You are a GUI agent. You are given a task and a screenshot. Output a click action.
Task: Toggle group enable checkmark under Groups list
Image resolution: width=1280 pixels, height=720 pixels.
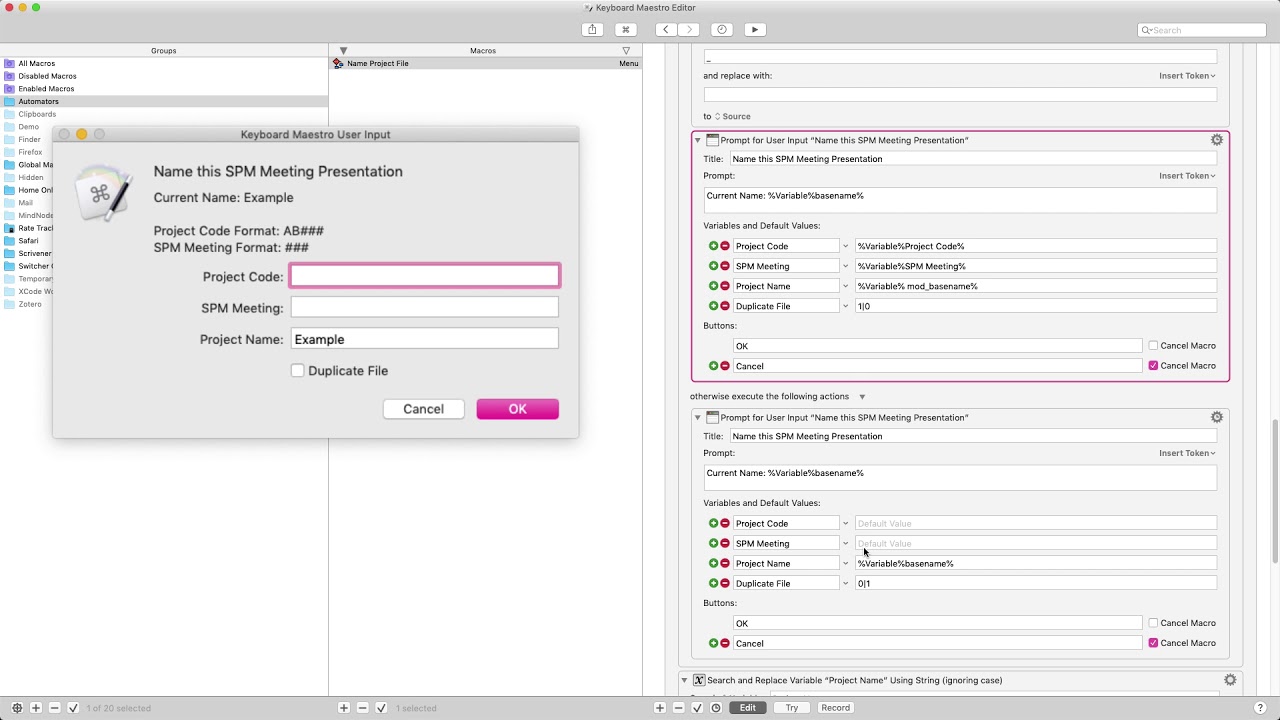73,708
